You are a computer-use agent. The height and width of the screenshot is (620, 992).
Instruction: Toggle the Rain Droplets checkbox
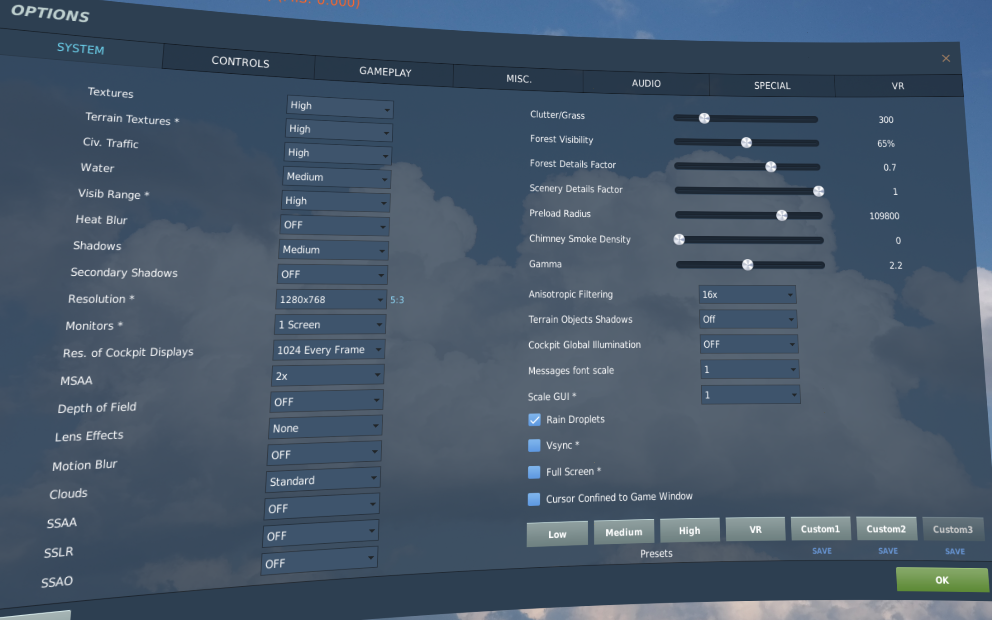535,419
